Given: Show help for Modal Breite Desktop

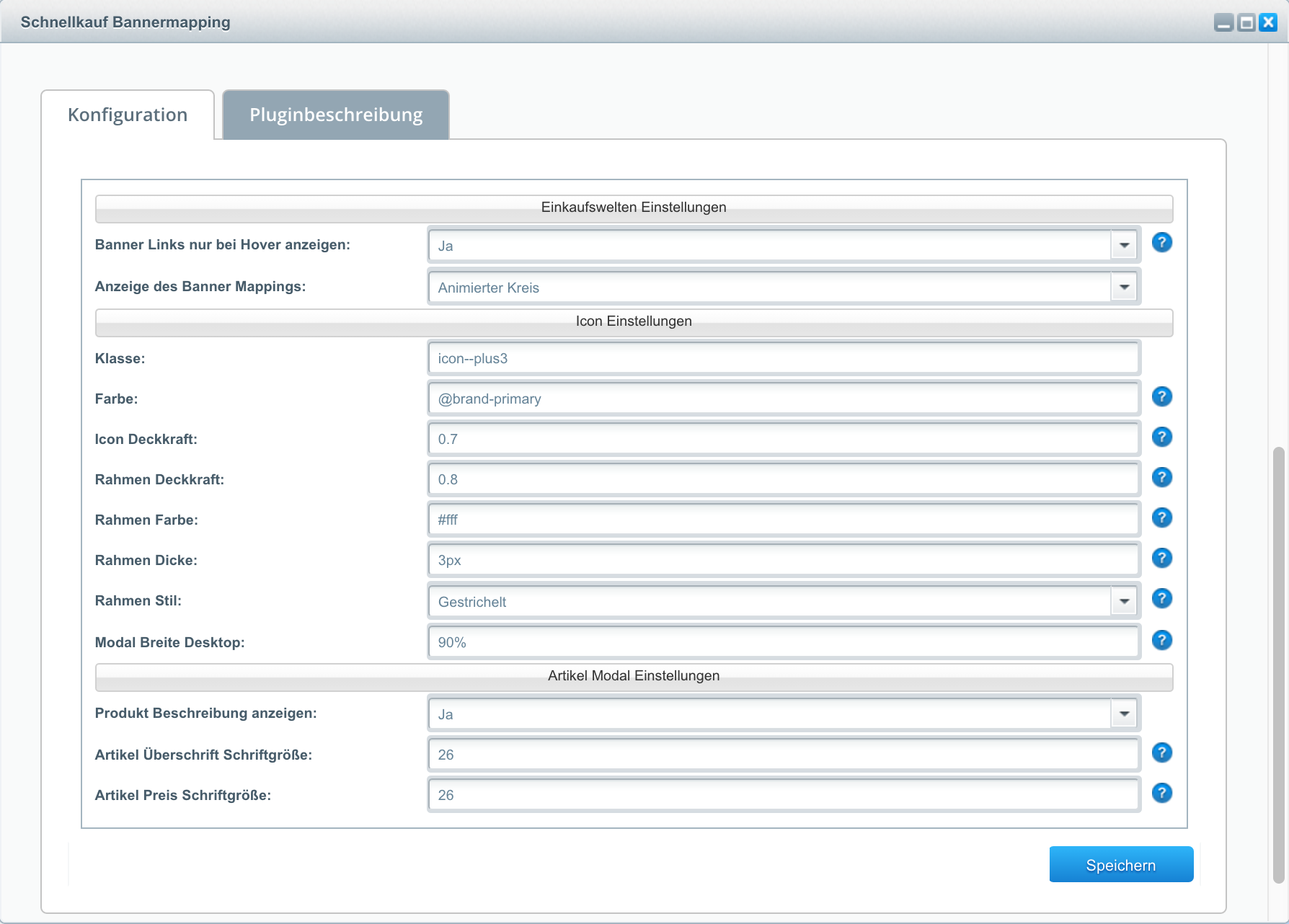Looking at the screenshot, I should [x=1161, y=640].
